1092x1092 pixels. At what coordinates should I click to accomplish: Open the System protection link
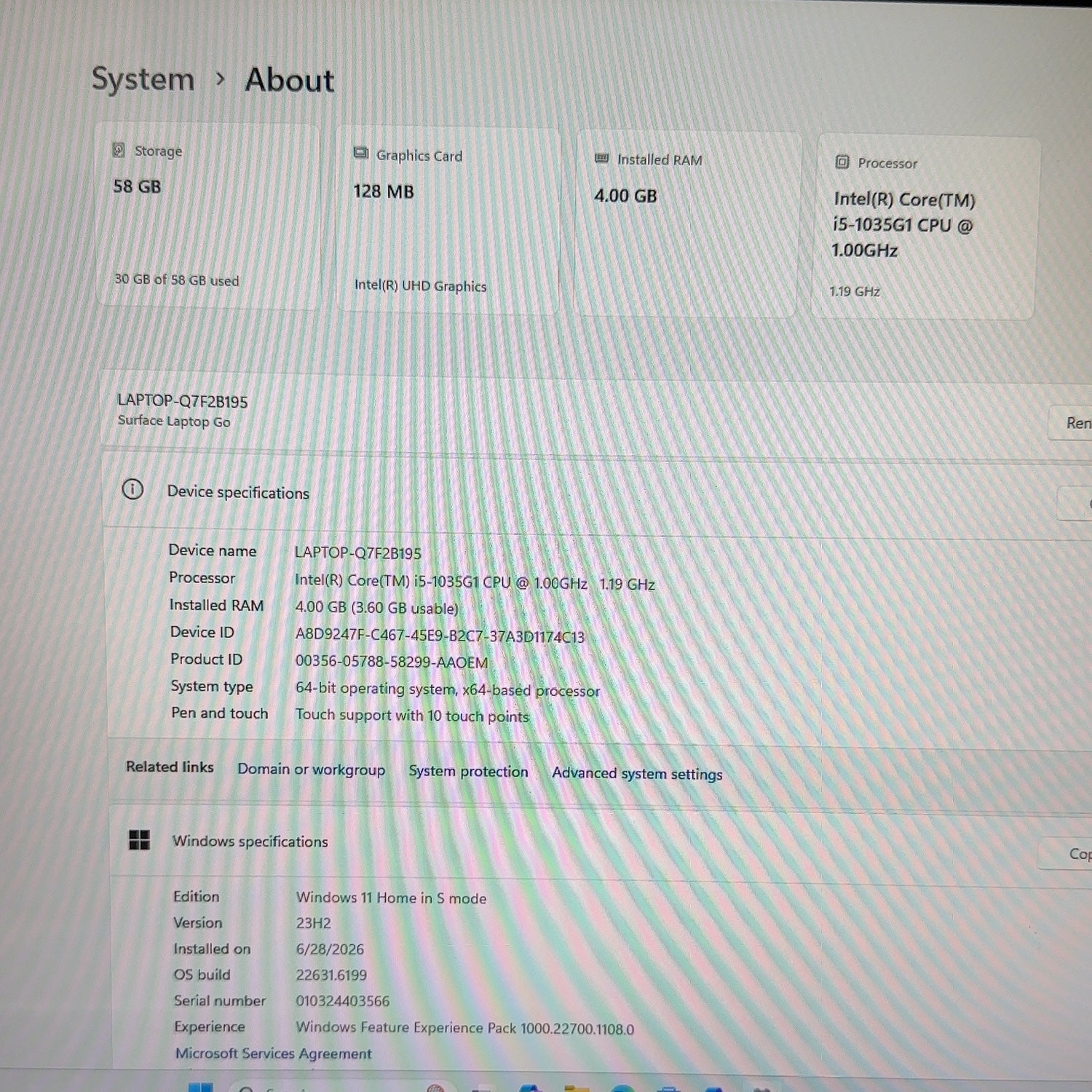(x=468, y=772)
